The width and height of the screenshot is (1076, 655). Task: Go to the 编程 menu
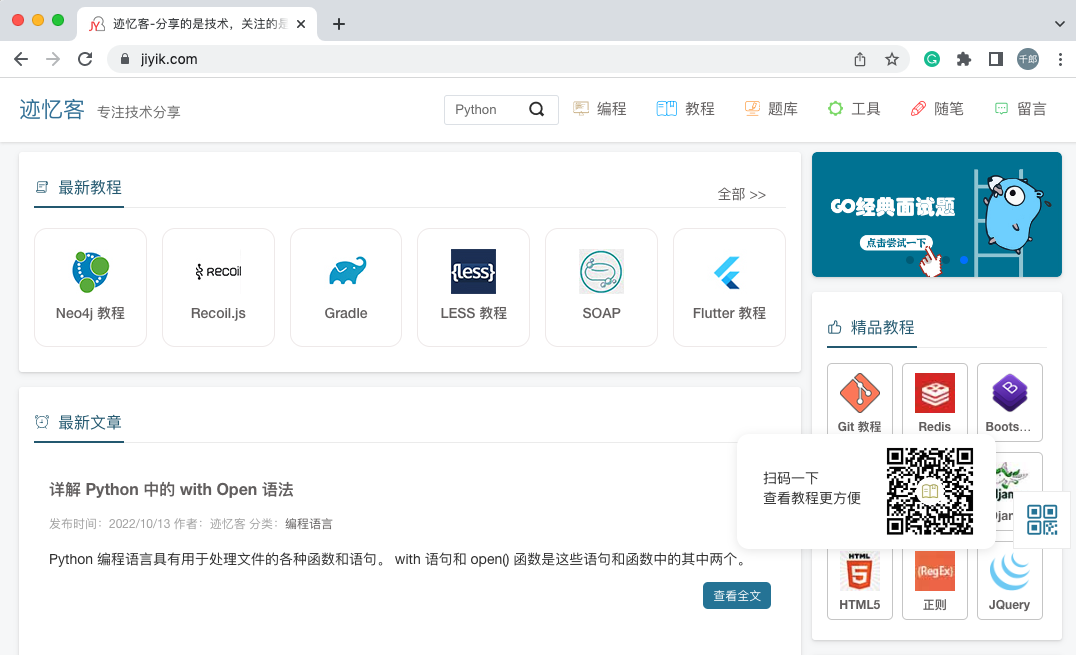tap(600, 108)
